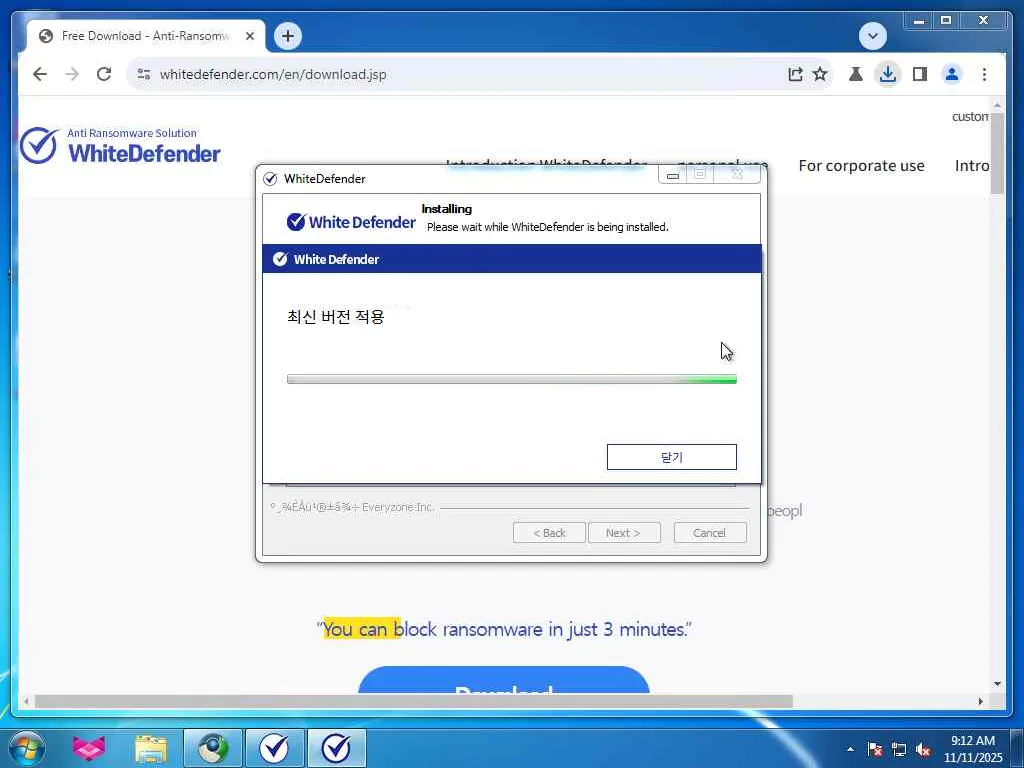Click the 닫기 button in installer
Screen dimensions: 1024x768
(671, 457)
